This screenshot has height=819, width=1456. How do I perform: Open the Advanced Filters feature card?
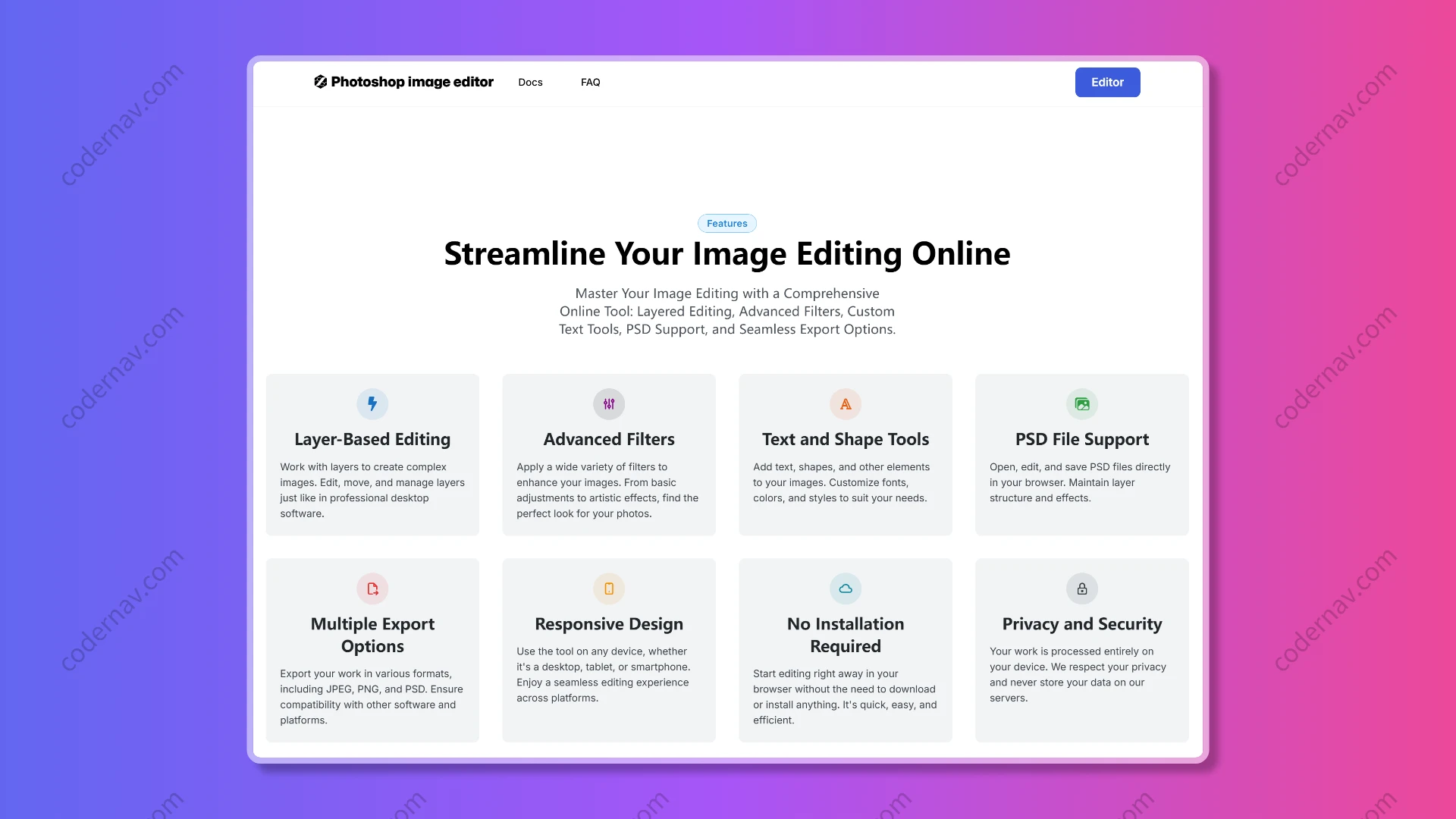(608, 454)
